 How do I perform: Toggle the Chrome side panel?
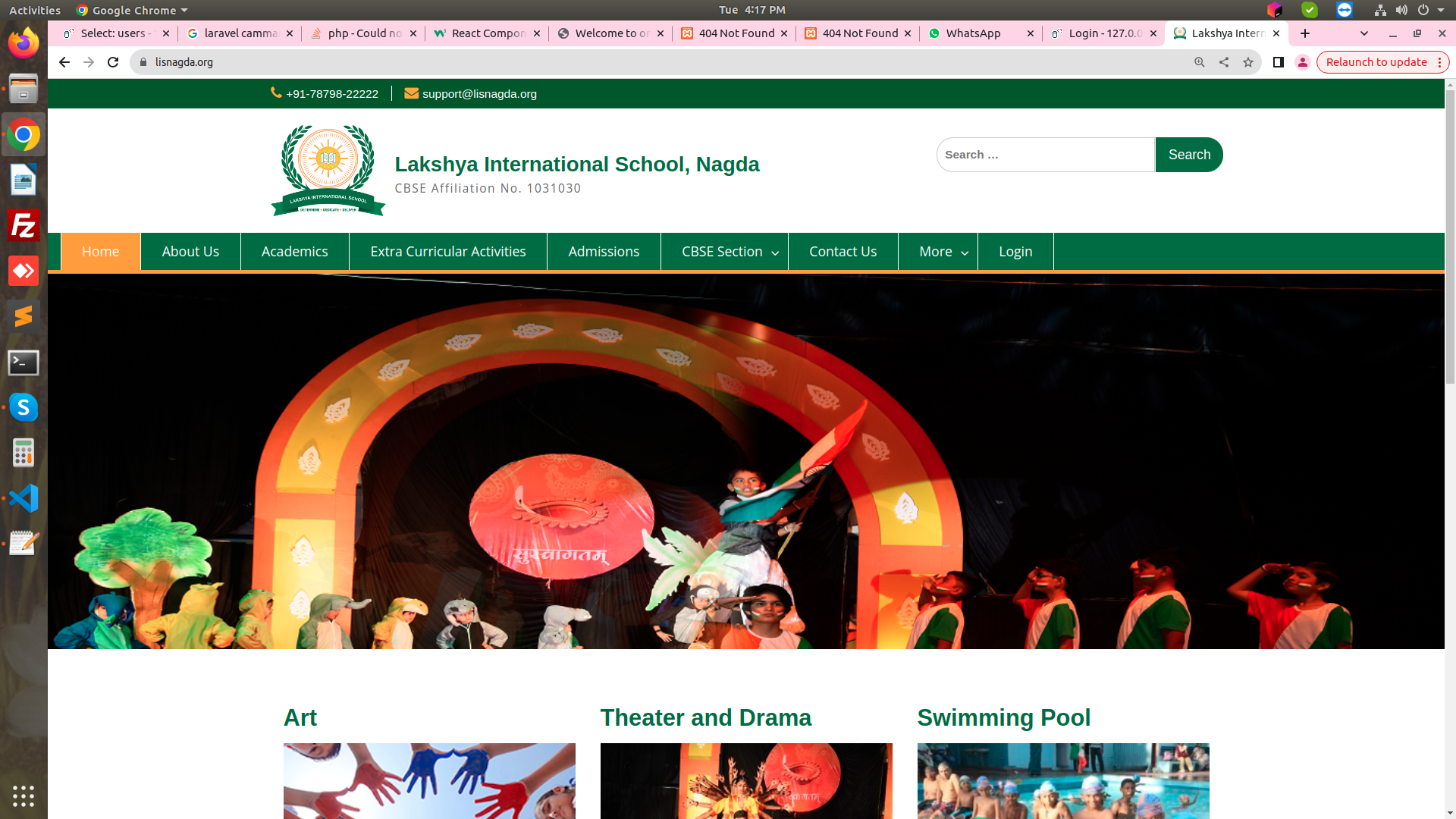pos(1278,62)
